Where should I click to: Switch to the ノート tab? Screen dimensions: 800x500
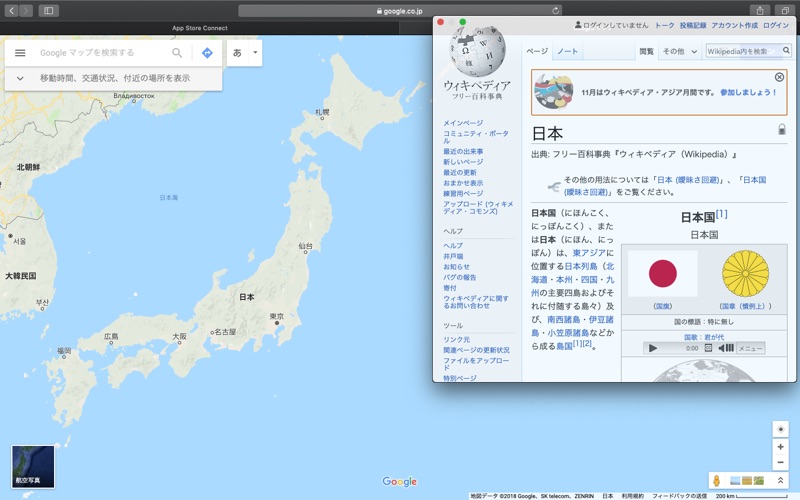(567, 51)
